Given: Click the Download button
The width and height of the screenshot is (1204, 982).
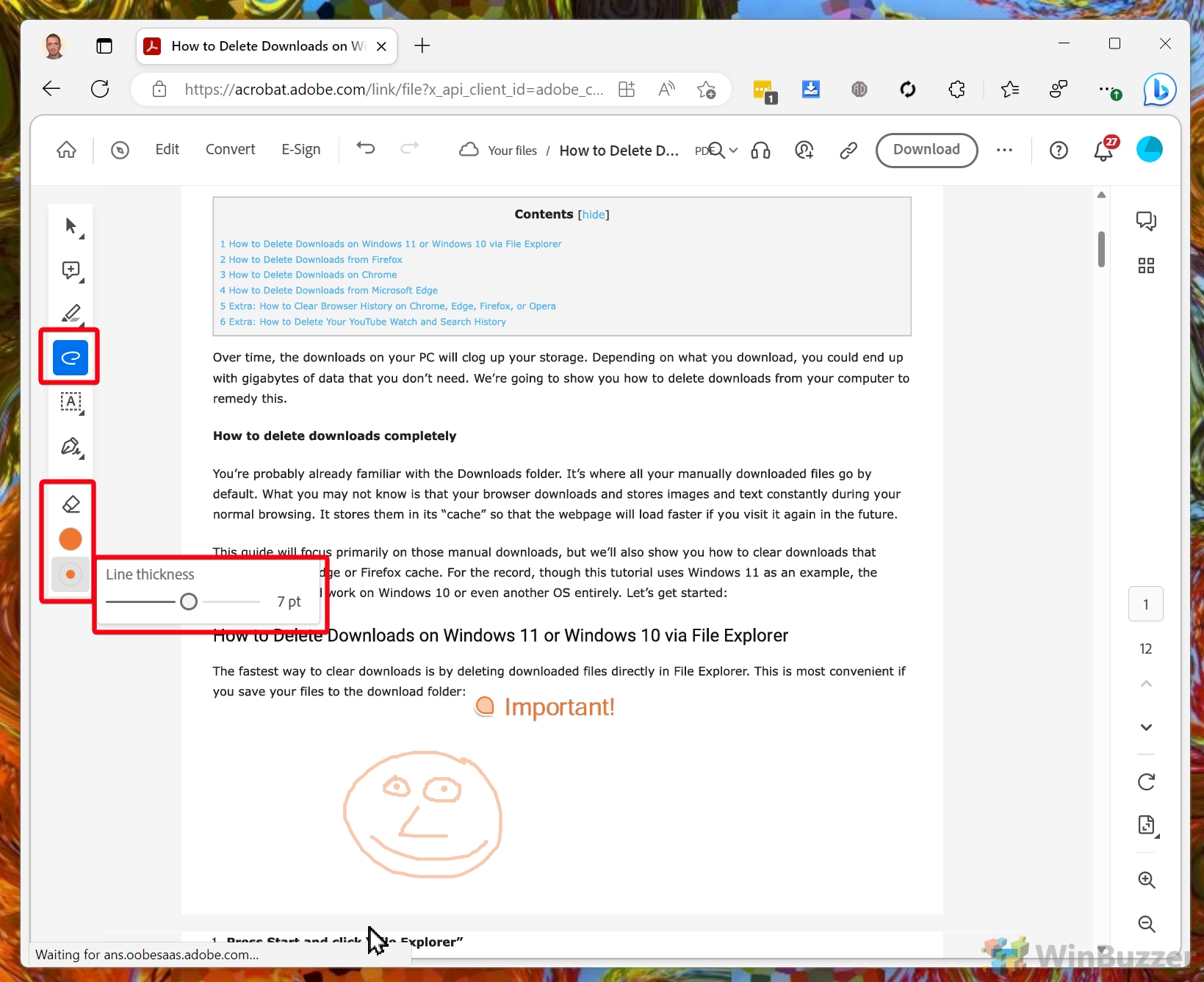Looking at the screenshot, I should [926, 150].
